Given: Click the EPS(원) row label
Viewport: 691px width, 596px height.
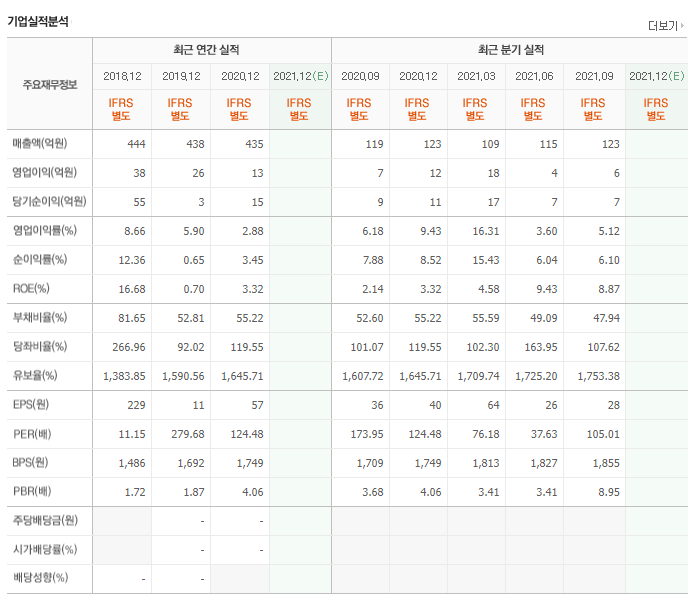Looking at the screenshot, I should click(31, 404).
